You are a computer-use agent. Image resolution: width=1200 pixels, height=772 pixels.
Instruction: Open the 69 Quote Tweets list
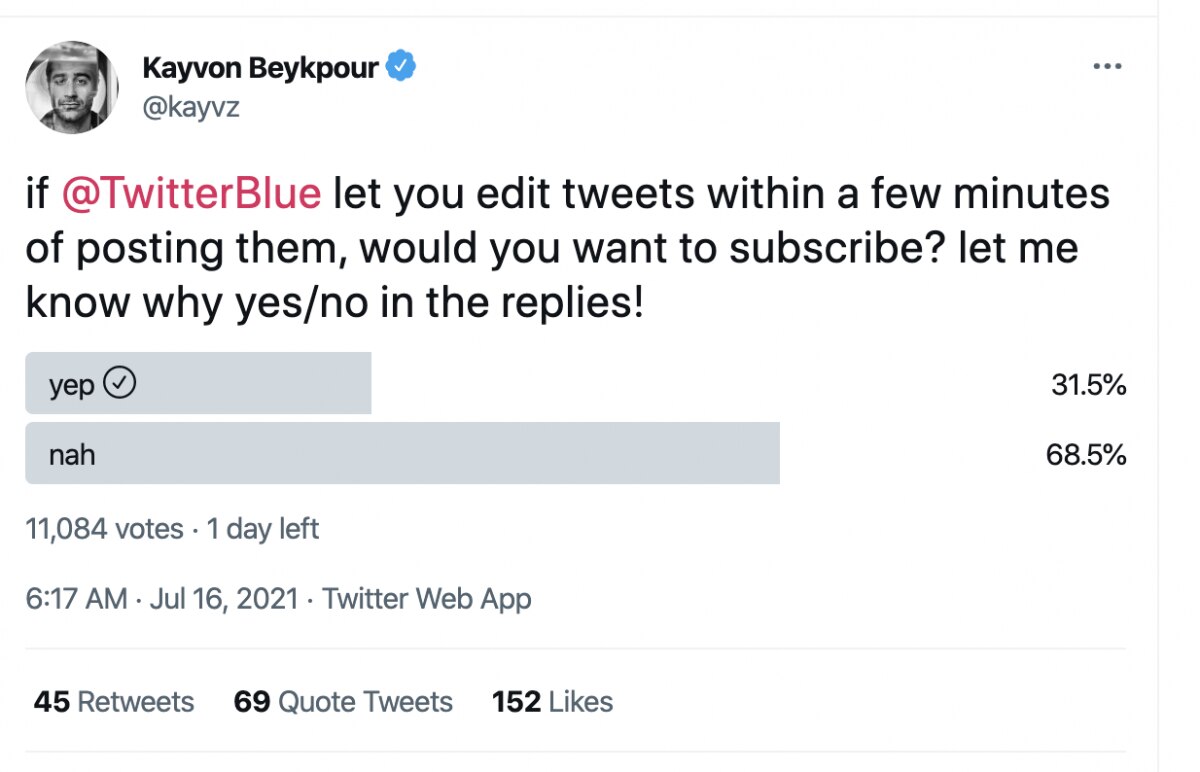343,702
